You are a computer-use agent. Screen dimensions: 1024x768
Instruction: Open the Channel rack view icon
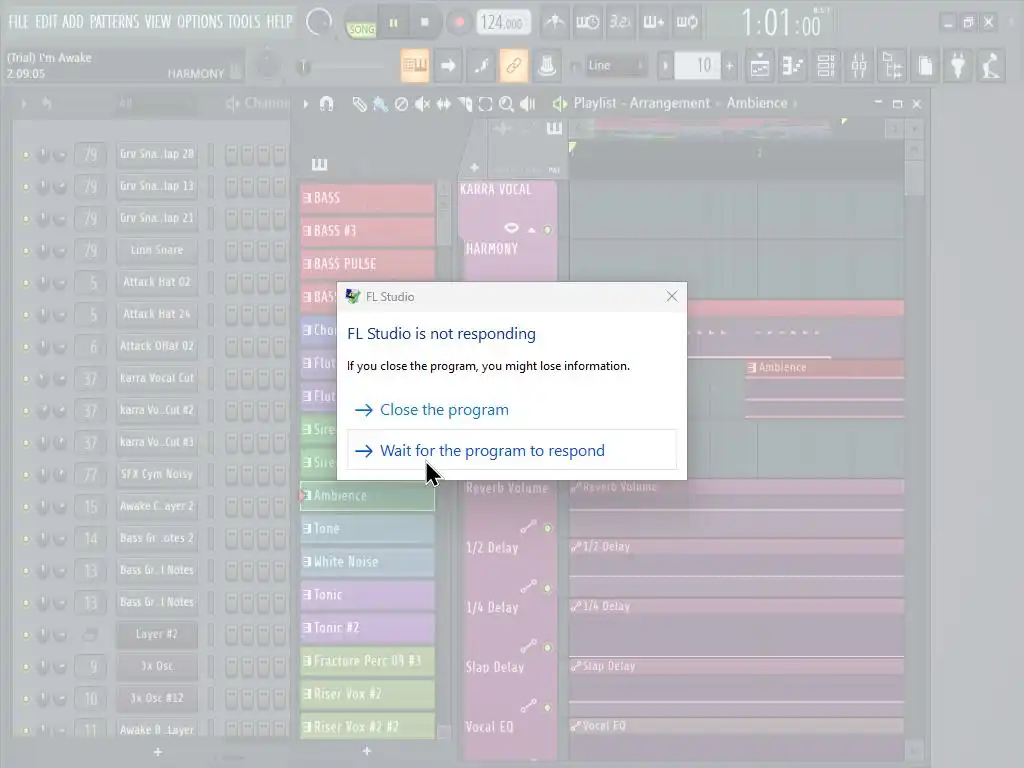pos(826,65)
